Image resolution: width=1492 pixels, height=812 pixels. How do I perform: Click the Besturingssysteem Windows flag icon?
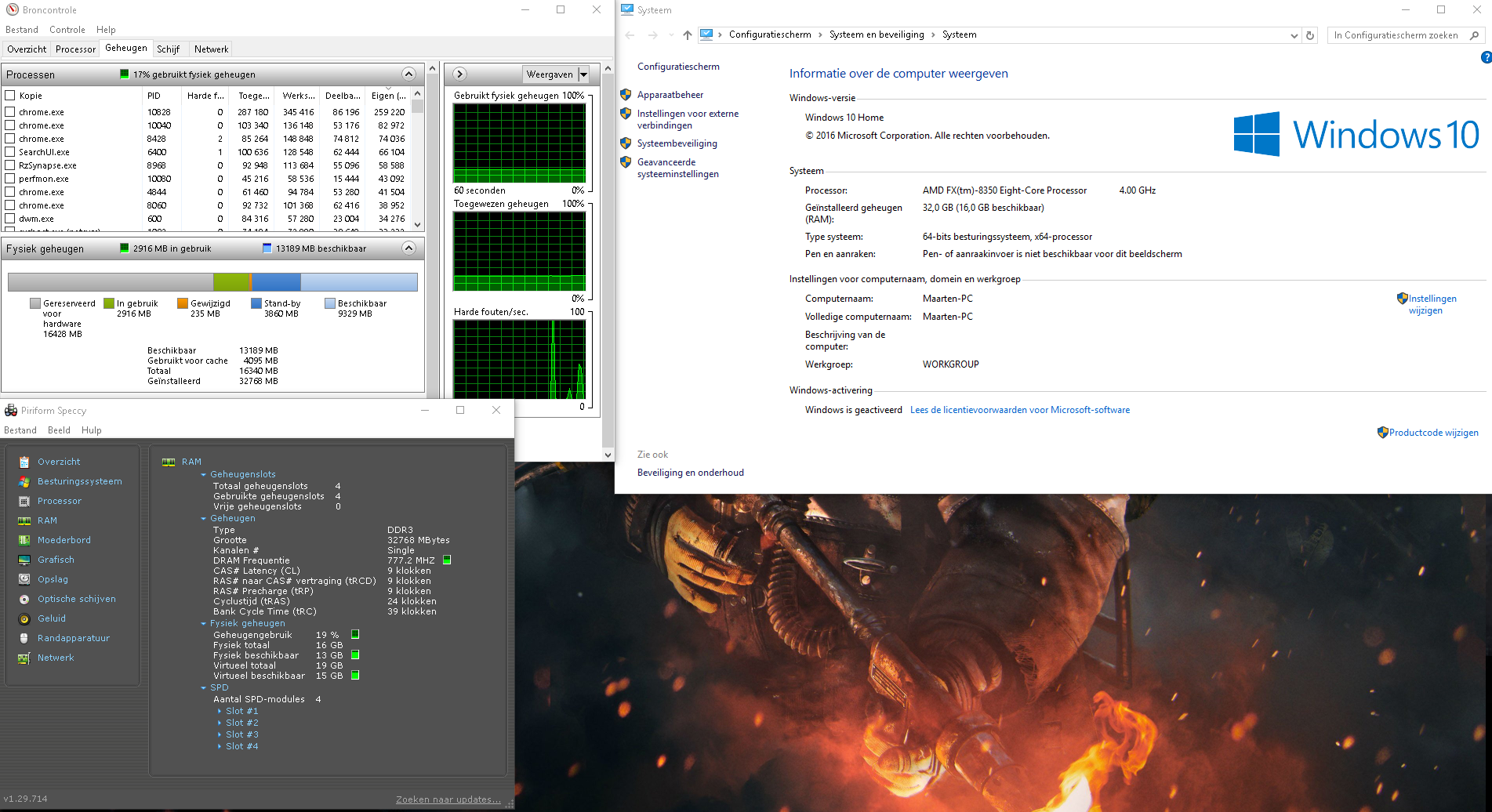tap(24, 481)
